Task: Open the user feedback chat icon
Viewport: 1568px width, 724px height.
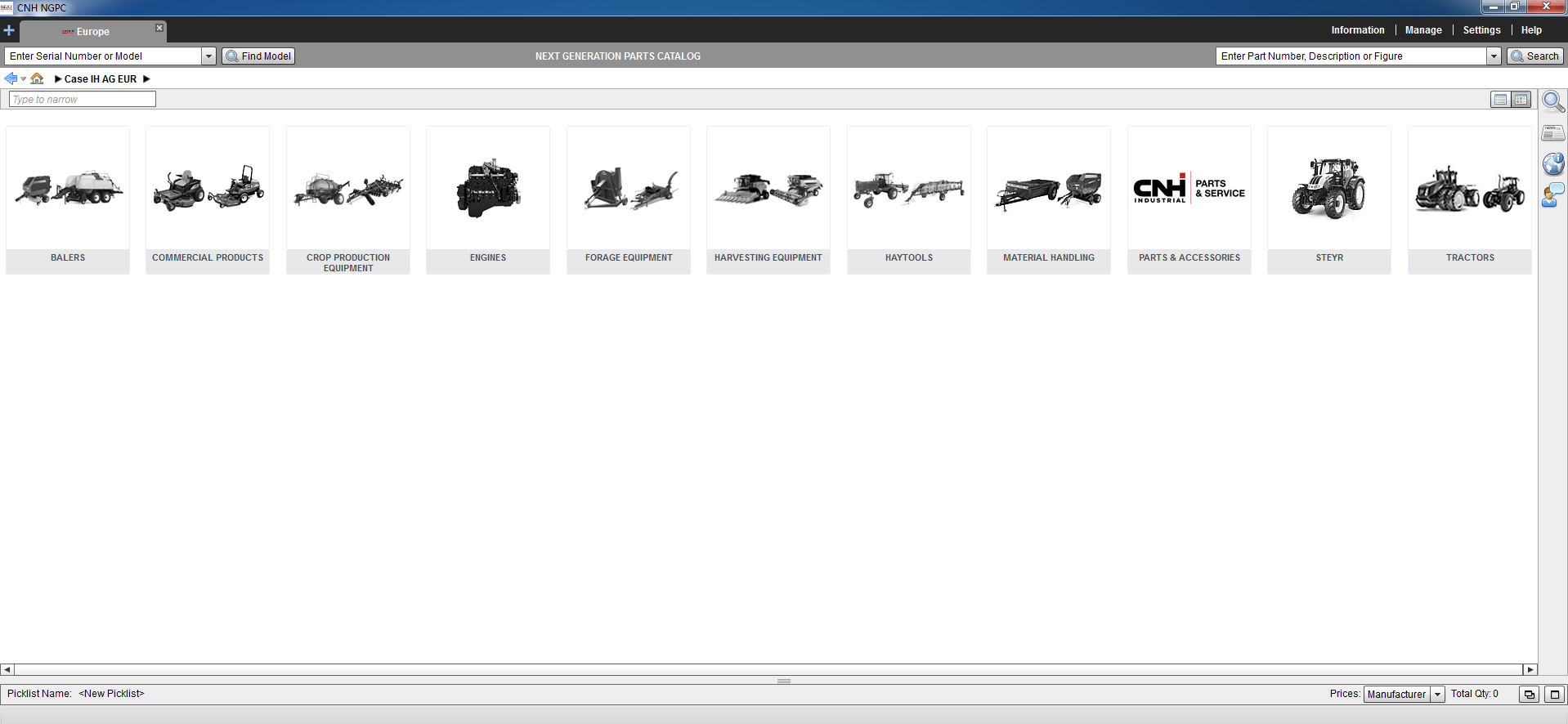Action: coord(1553,194)
